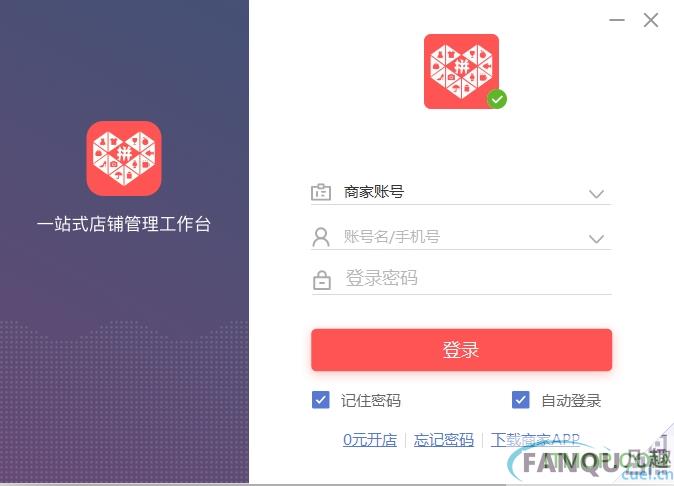Click the ID card icon beside 商家账号
674x486 pixels.
click(x=321, y=192)
